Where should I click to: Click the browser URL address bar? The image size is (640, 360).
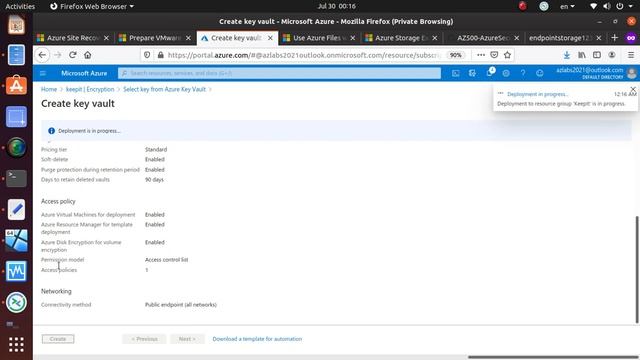[304, 55]
